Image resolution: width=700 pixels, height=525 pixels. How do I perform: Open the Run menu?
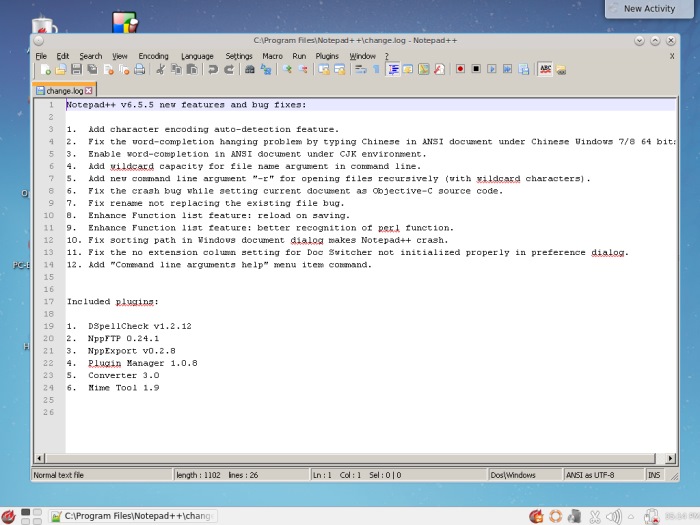[x=299, y=56]
